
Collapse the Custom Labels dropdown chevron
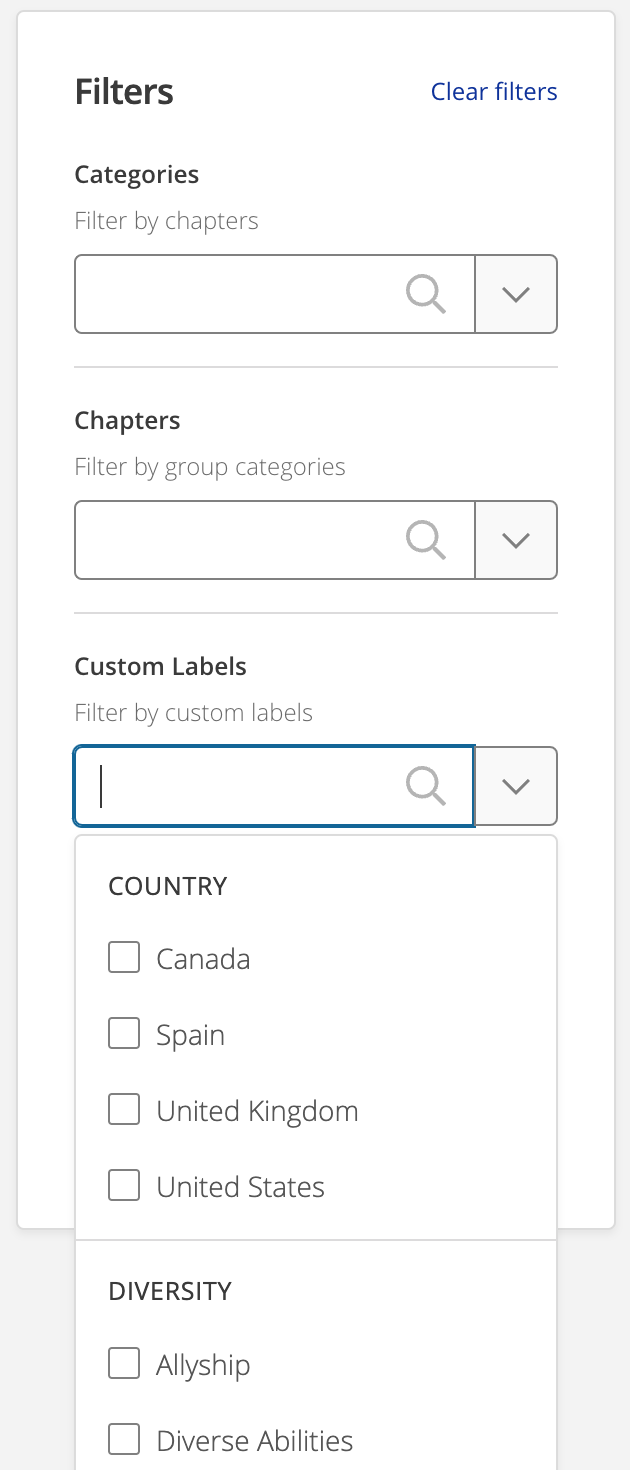[516, 786]
